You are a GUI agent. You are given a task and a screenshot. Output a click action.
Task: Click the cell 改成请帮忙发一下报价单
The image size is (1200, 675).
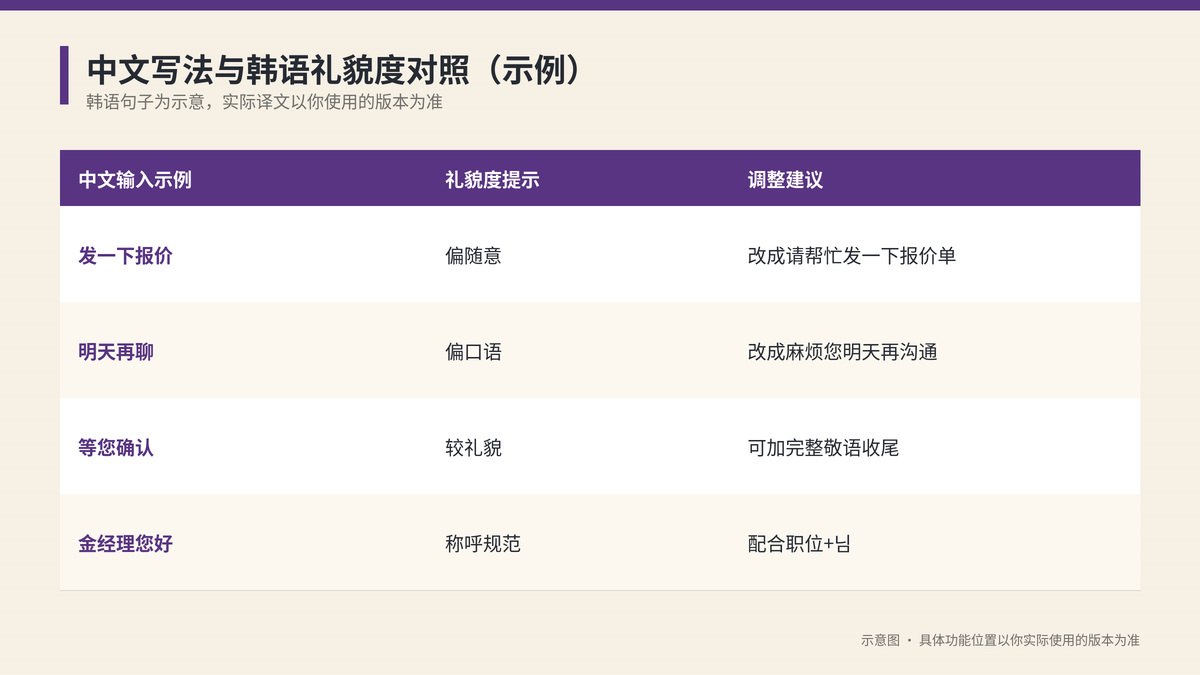[852, 256]
